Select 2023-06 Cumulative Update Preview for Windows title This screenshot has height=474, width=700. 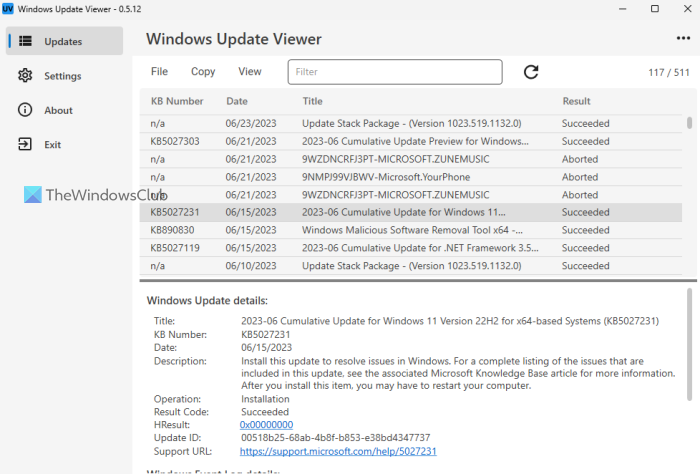[x=415, y=141]
